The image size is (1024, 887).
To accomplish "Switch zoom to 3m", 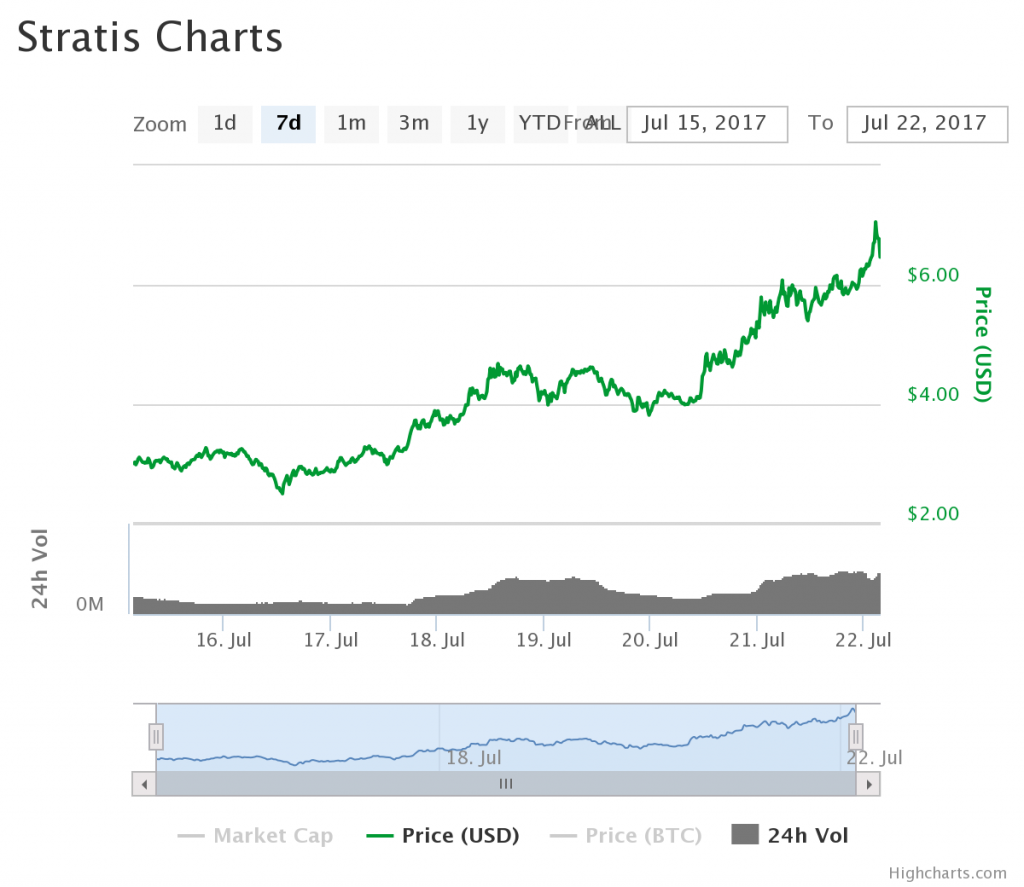I will [x=414, y=124].
